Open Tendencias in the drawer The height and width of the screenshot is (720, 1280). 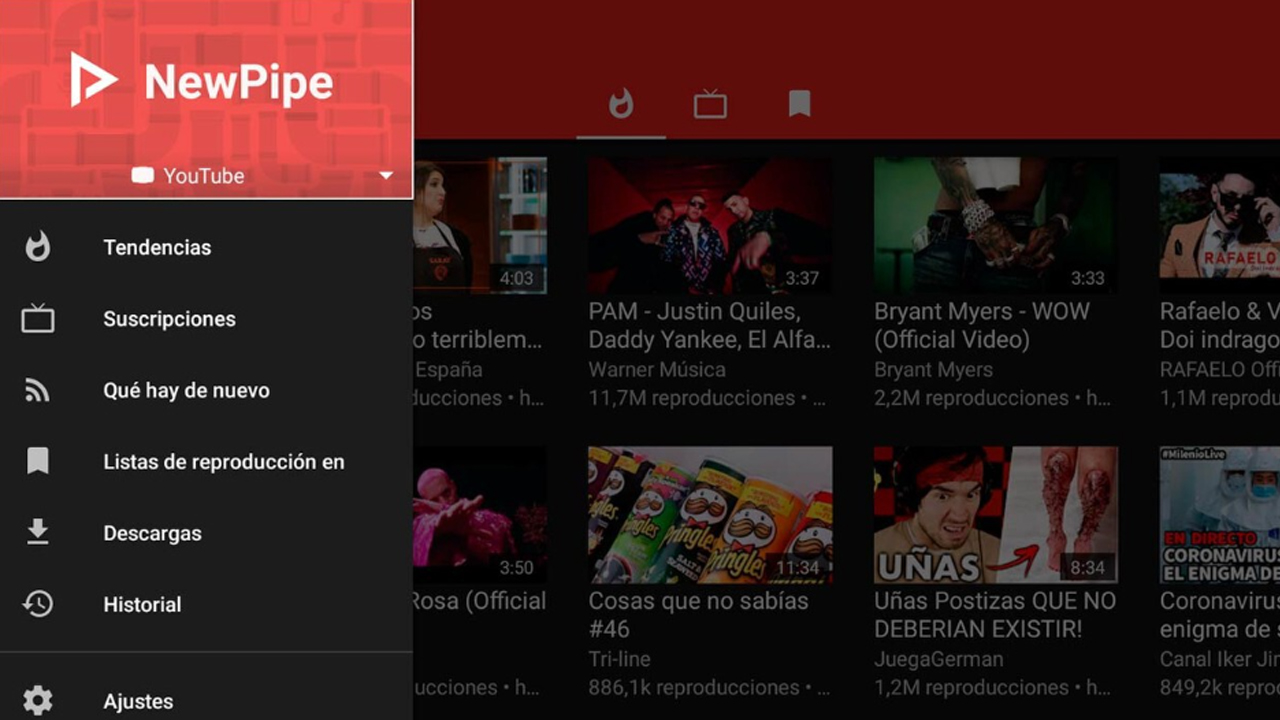157,247
